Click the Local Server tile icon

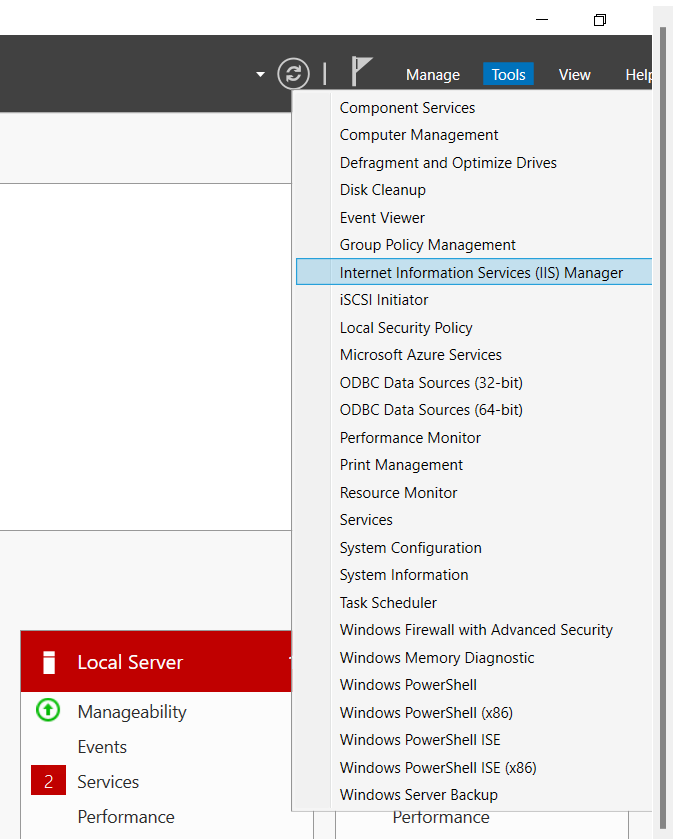[49, 662]
